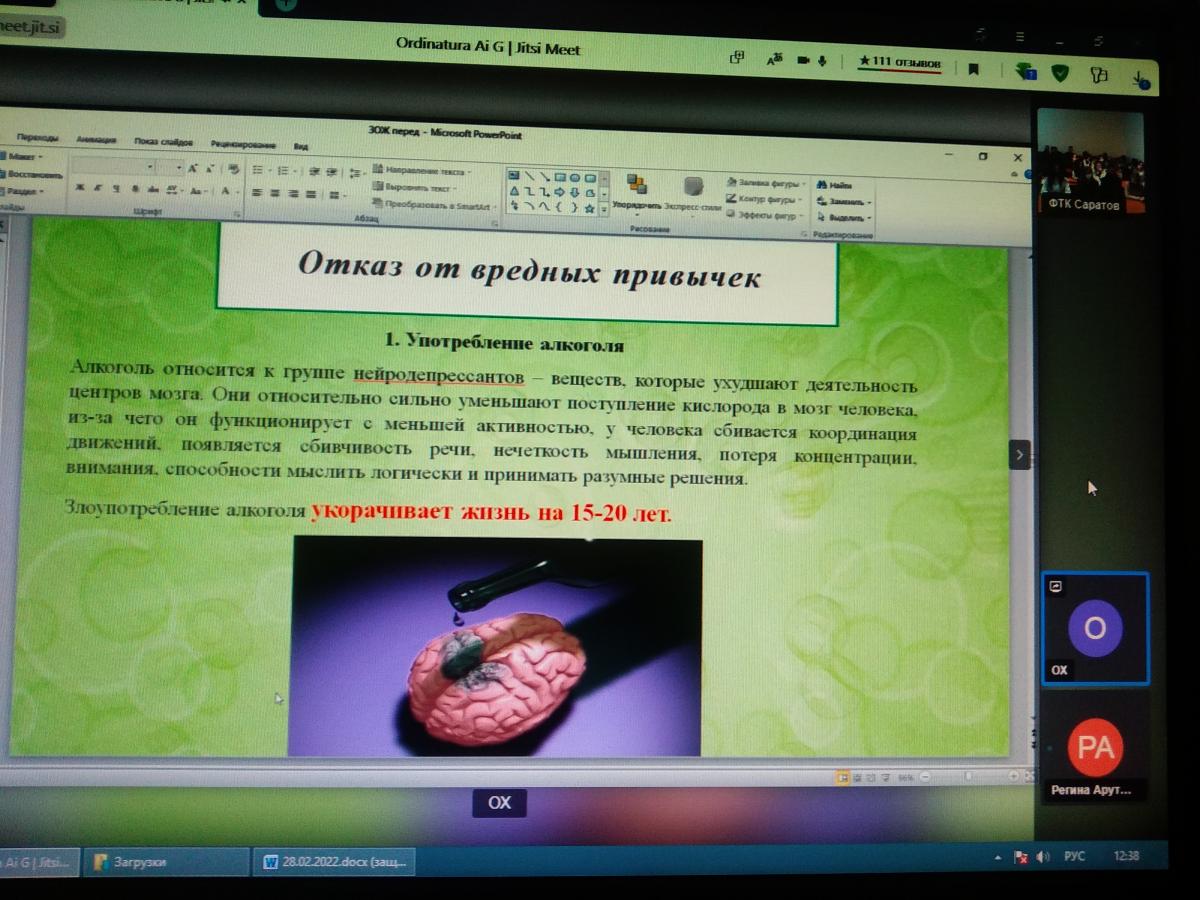Click the numbered list icon
The height and width of the screenshot is (900, 1200).
[284, 172]
